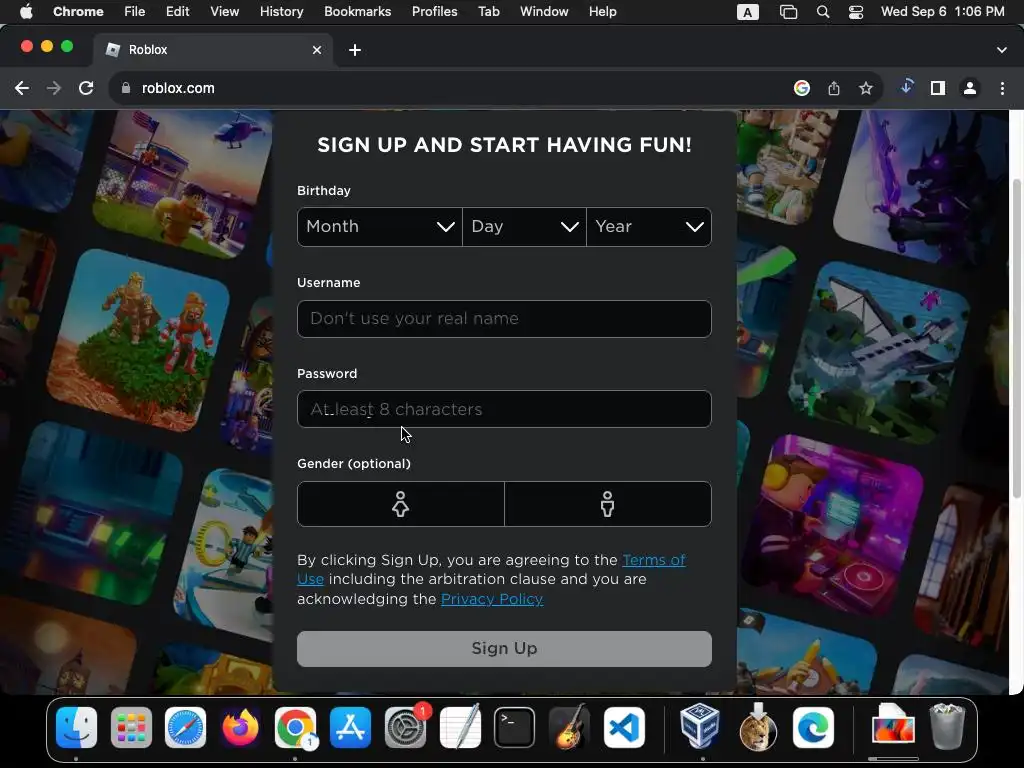1024x768 pixels.
Task: Open the View menu
Action: point(225,12)
